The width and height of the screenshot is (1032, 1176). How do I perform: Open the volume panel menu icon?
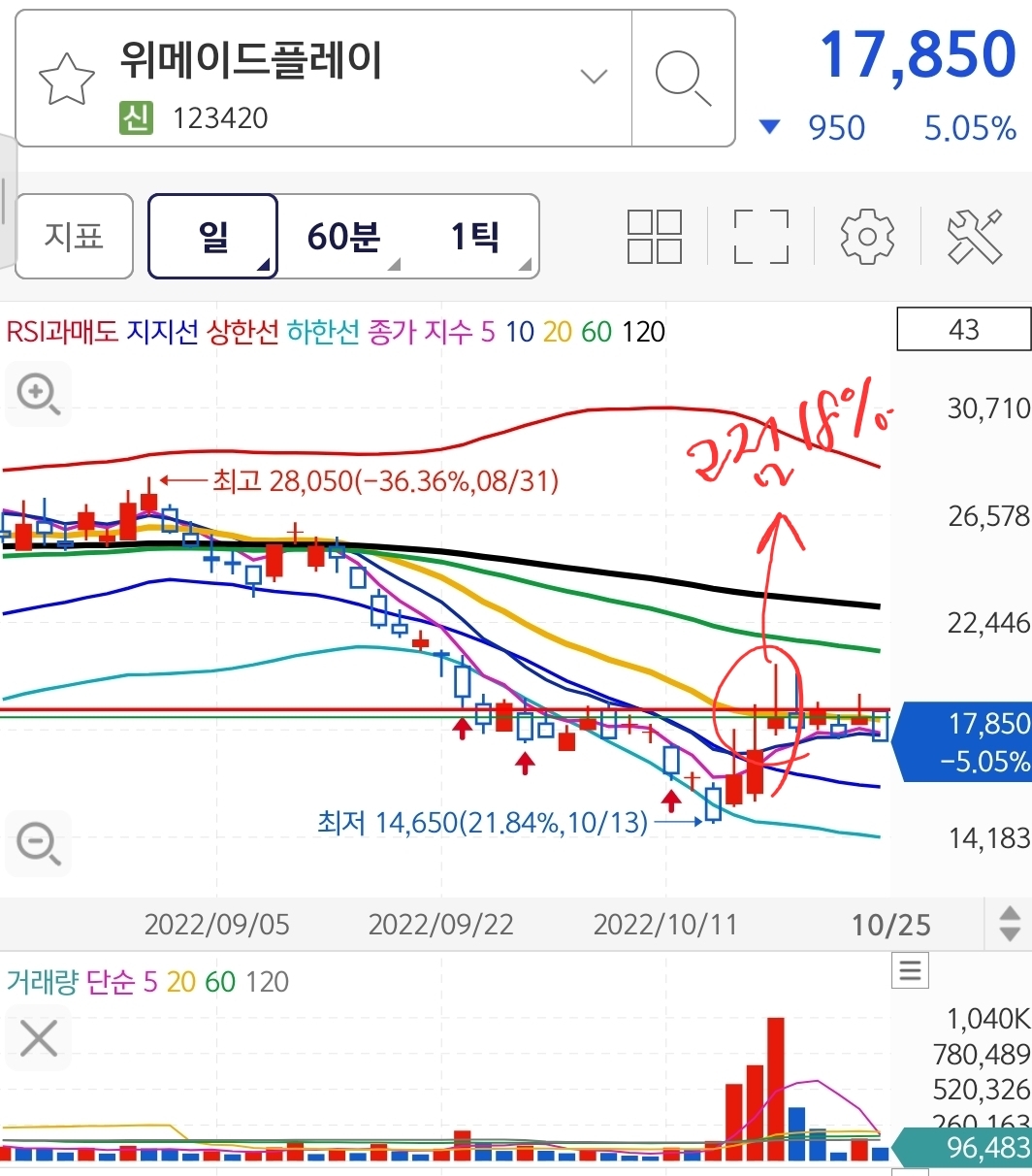910,970
